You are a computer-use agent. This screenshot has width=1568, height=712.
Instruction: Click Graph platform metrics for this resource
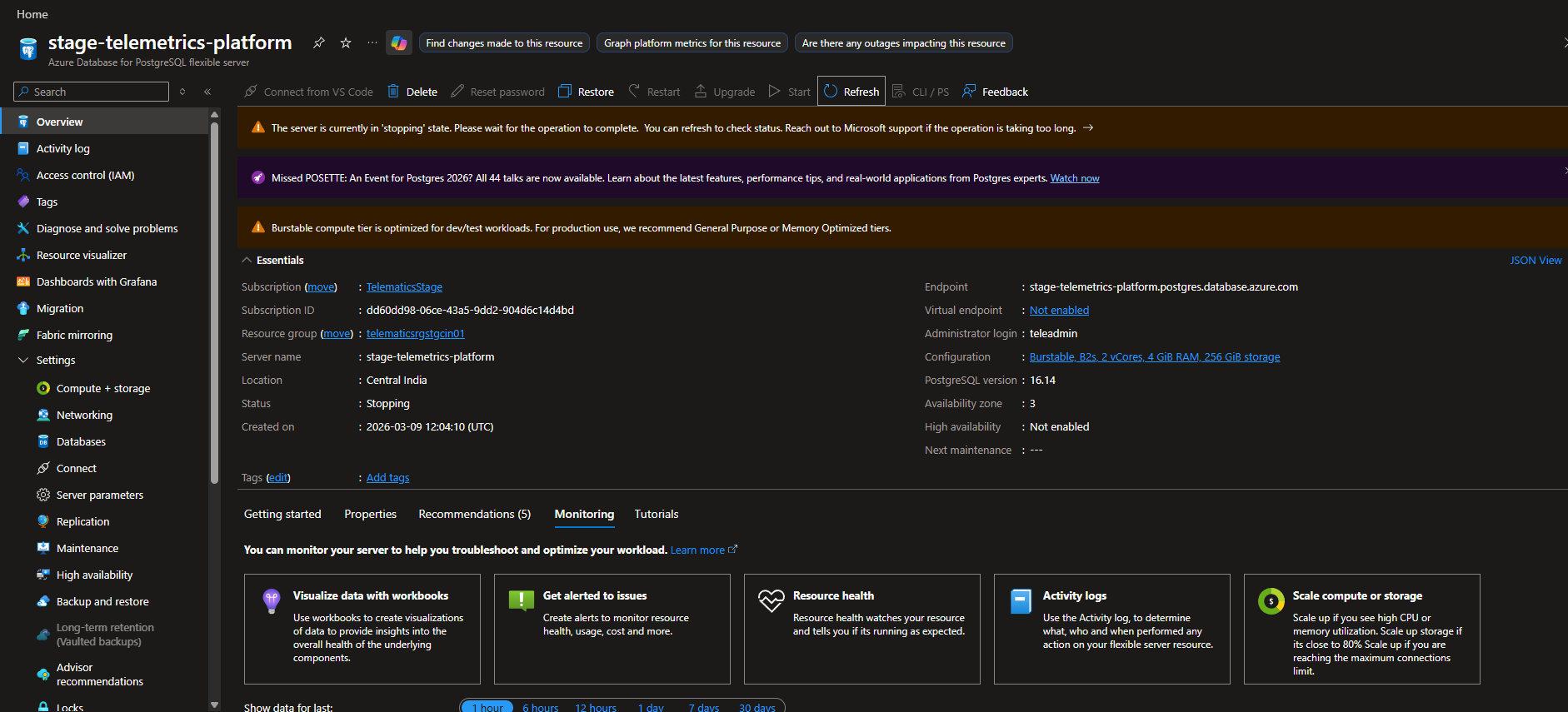[692, 43]
